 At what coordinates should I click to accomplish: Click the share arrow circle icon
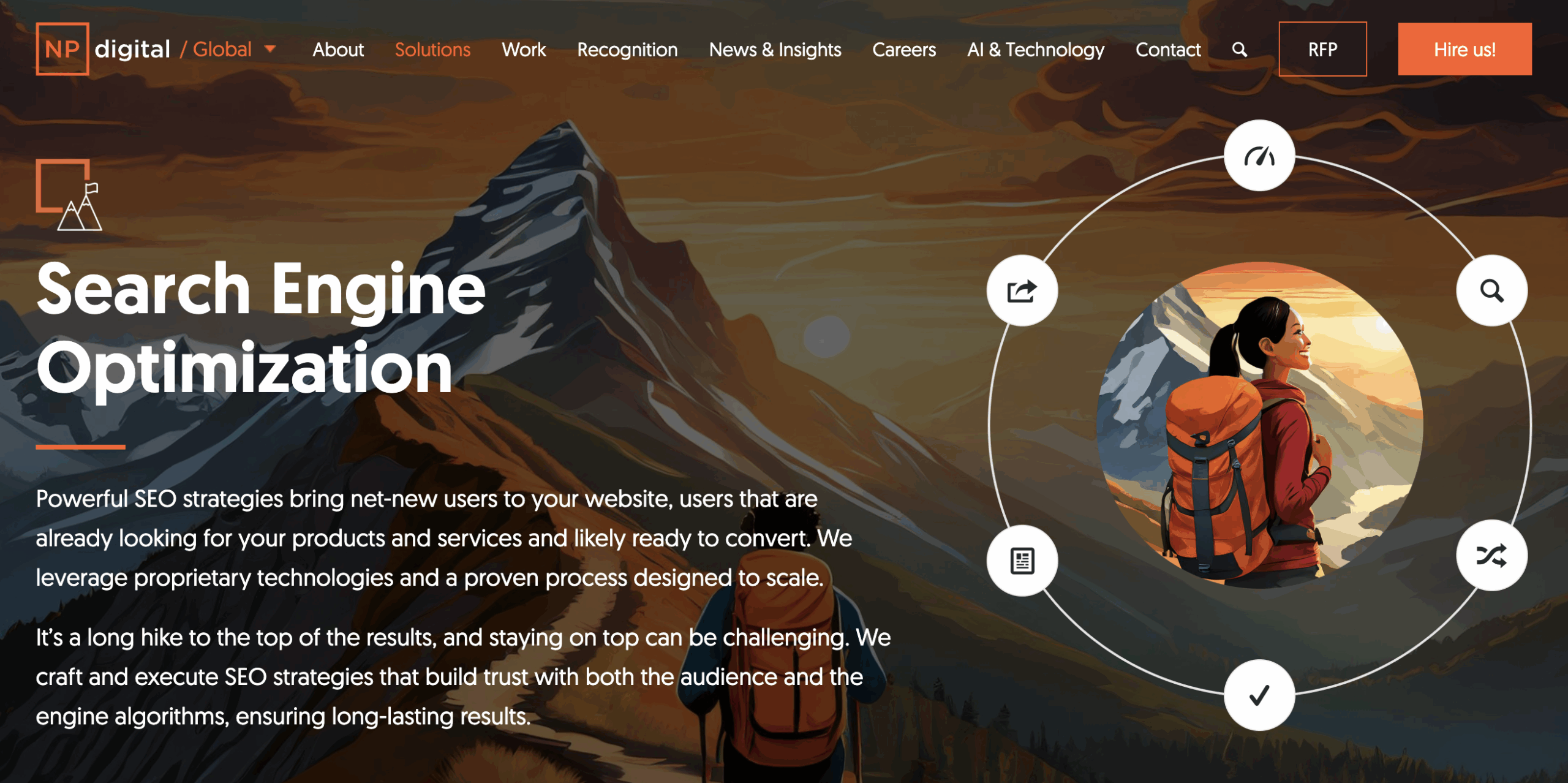tap(1022, 290)
